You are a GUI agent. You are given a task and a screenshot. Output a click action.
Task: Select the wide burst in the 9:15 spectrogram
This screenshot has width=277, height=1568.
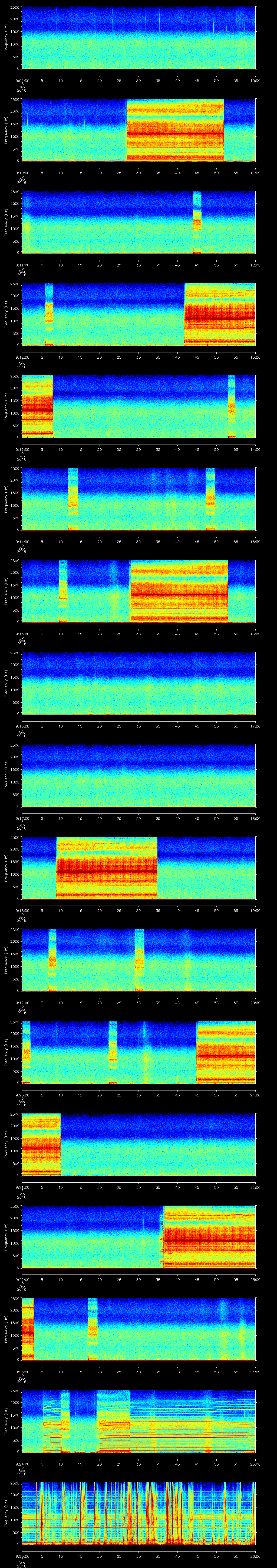click(x=178, y=590)
